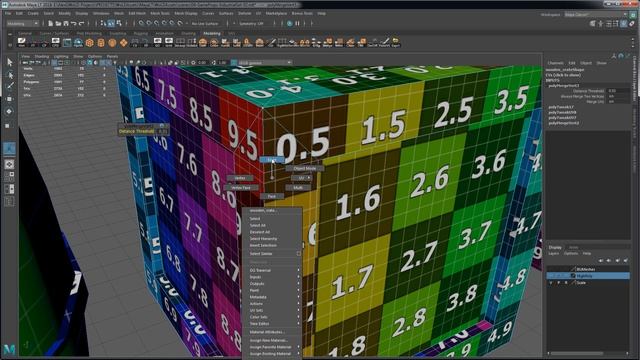Expand DG Traversal submenu

coord(273,270)
